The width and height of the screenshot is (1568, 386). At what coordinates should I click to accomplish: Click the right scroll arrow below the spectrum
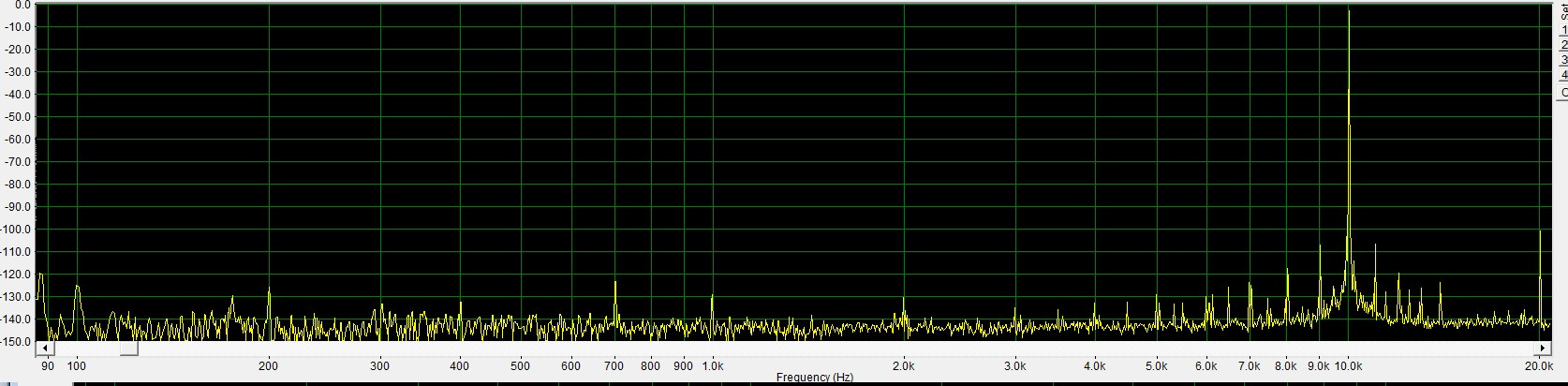[x=1542, y=349]
